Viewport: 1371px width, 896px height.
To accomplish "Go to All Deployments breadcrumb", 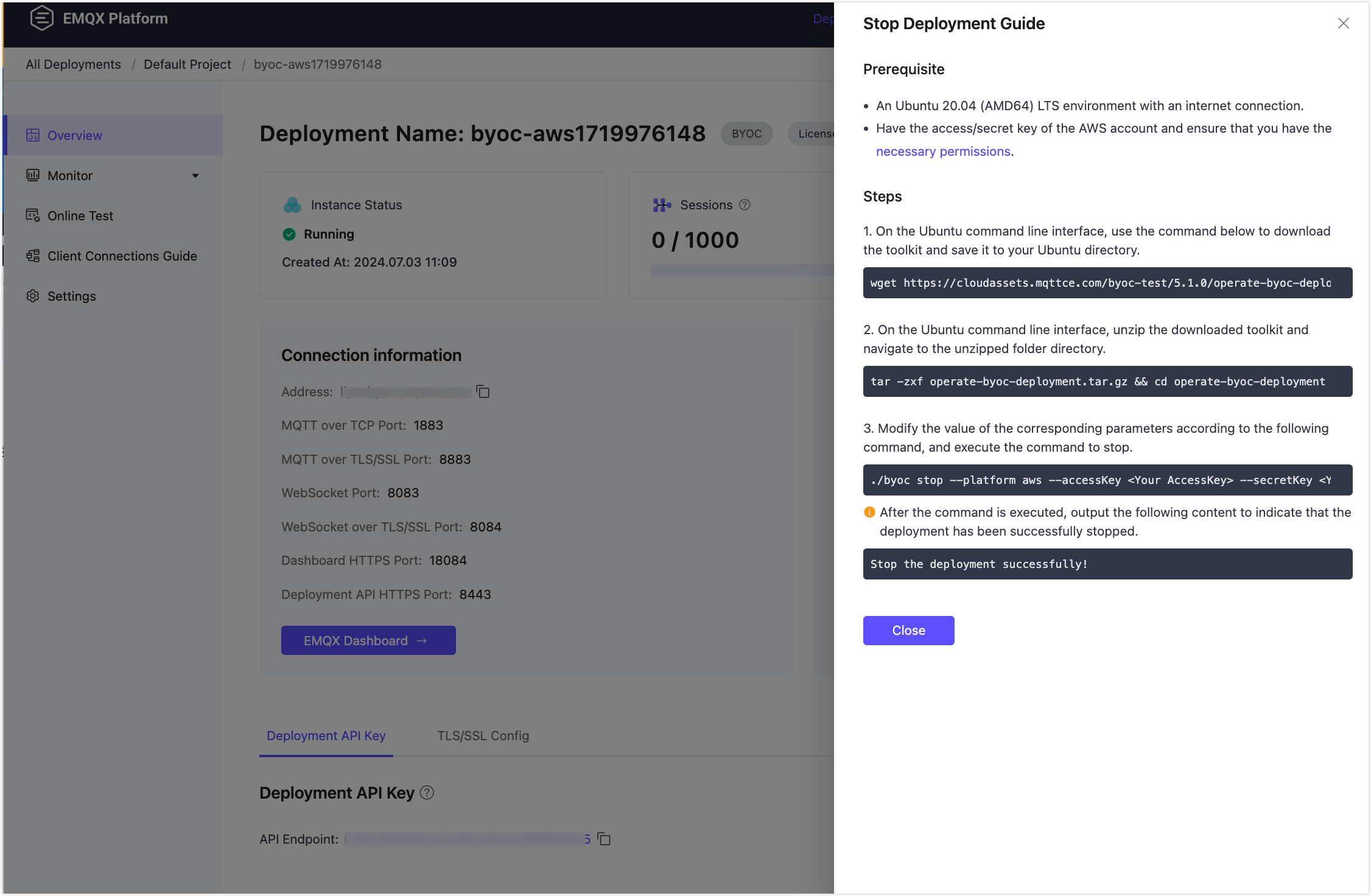I will coord(73,65).
